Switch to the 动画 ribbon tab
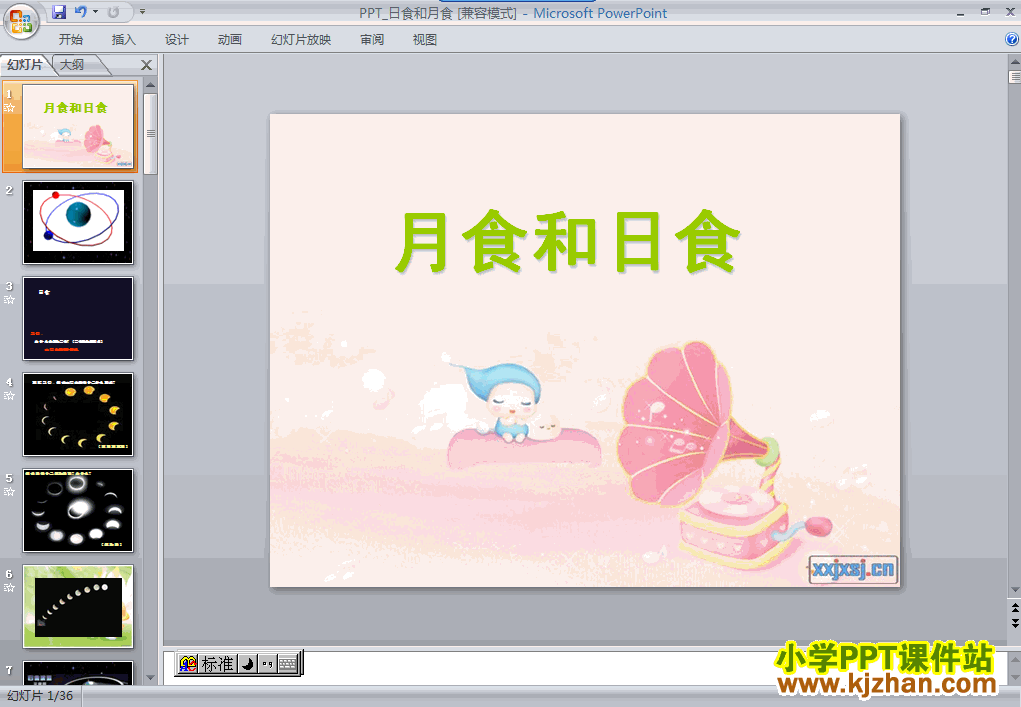This screenshot has width=1021, height=707. pos(230,40)
